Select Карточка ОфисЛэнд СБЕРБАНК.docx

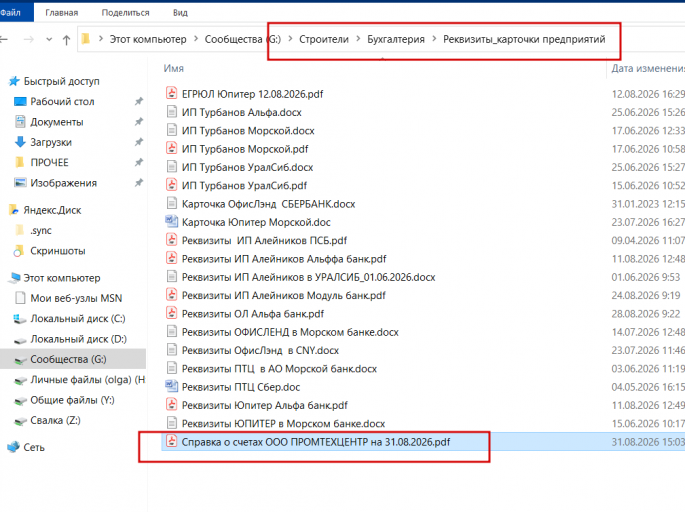point(268,204)
